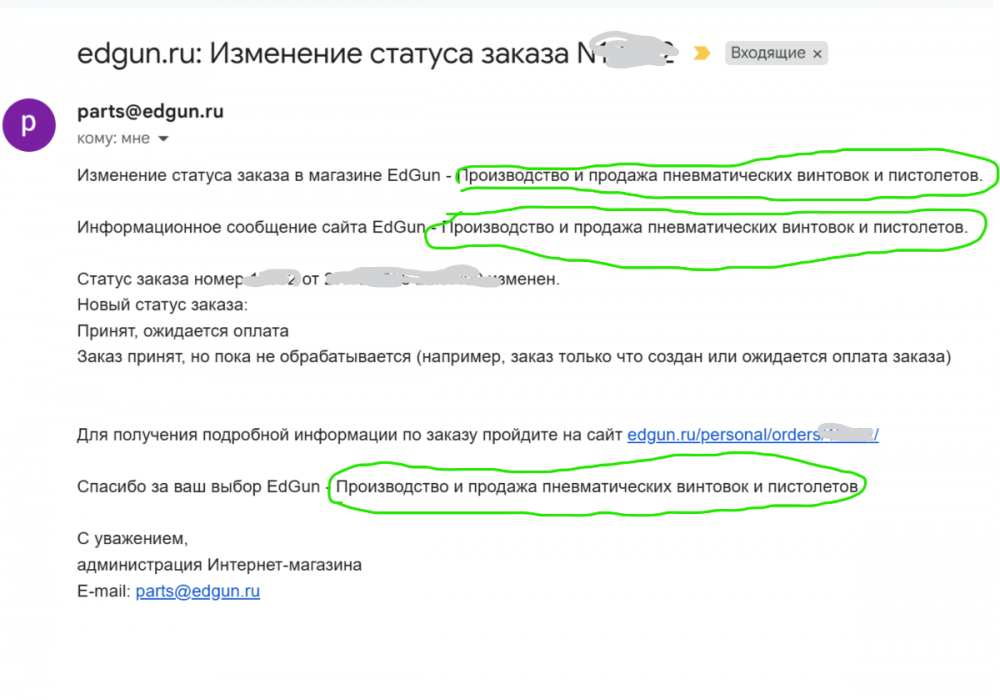1000x700 pixels.
Task: Click 'Информационное сообщение сайта EdGun' text
Action: click(250, 228)
